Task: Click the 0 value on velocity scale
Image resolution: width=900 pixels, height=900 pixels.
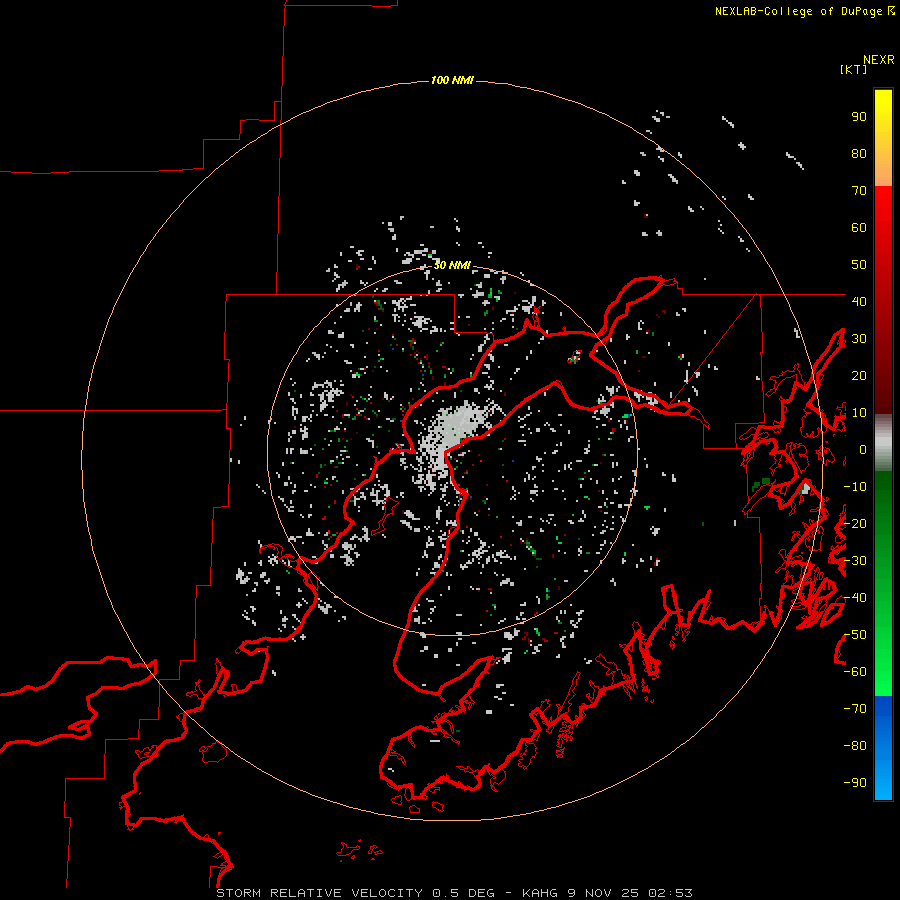Action: tap(863, 450)
